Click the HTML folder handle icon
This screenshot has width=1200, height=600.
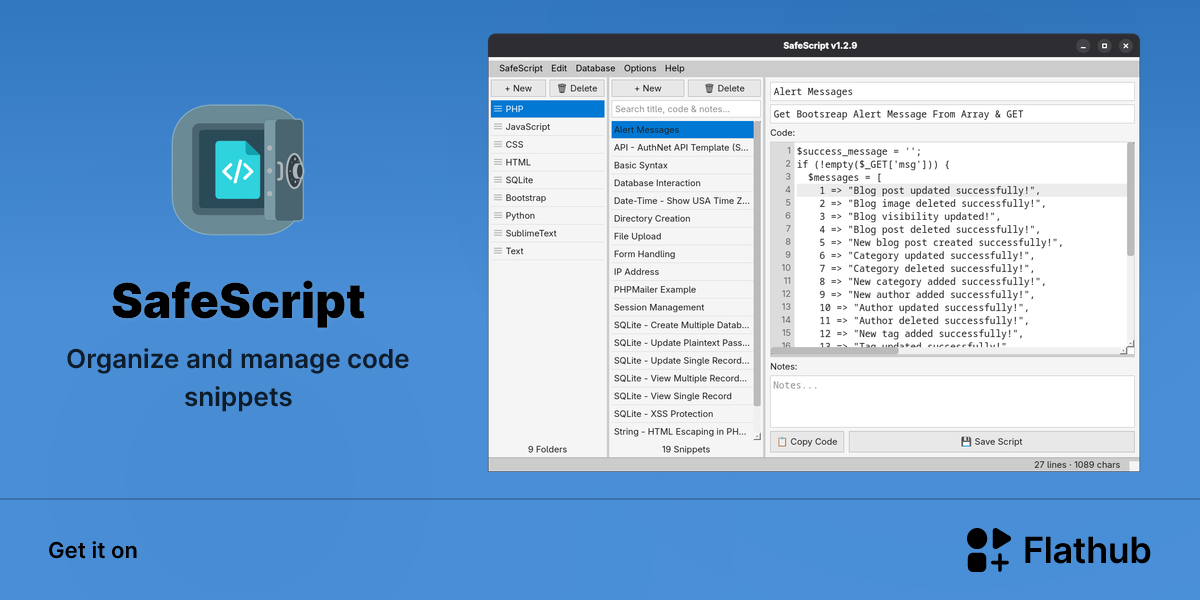(498, 162)
